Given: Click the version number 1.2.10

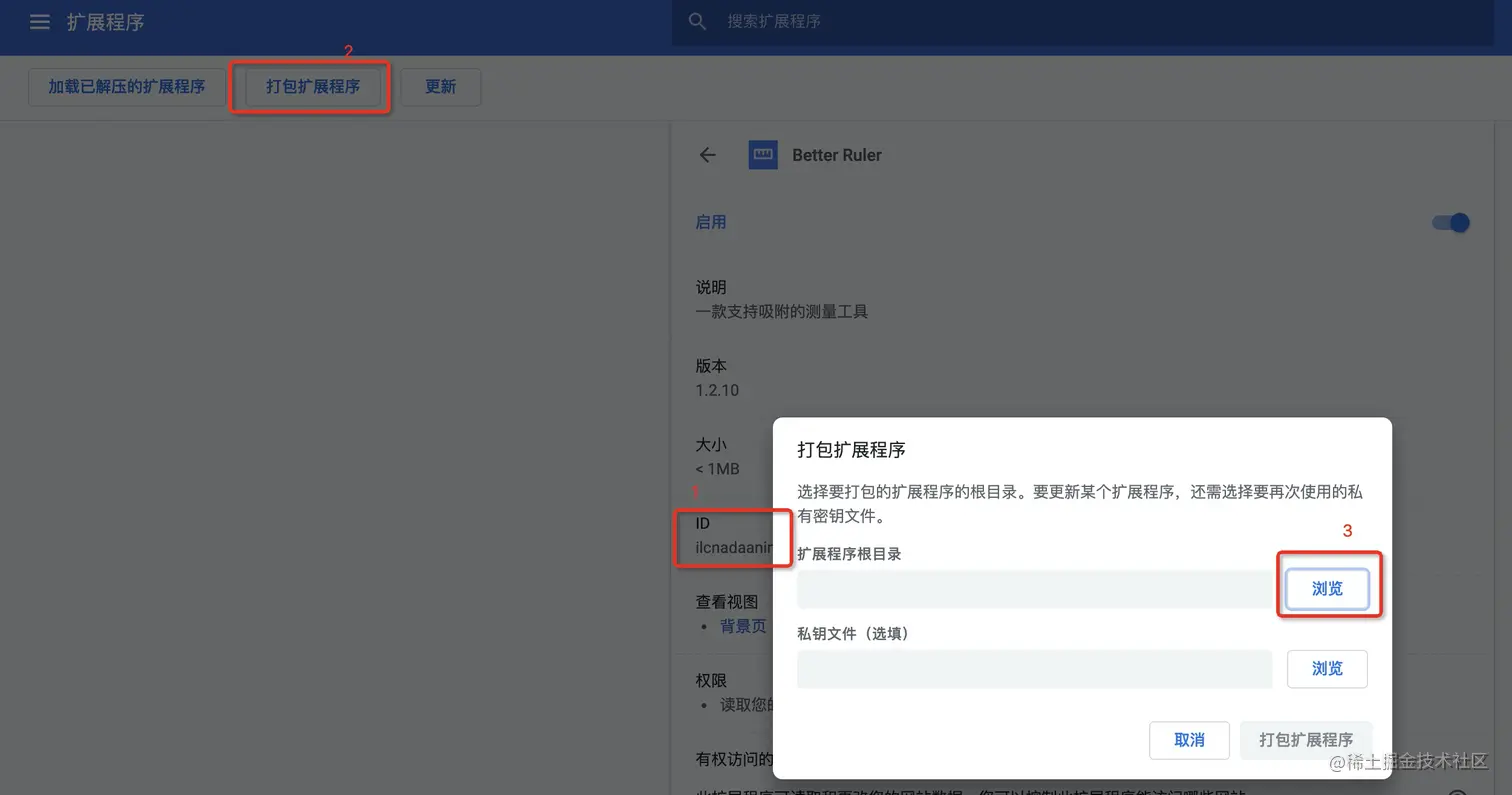Looking at the screenshot, I should 717,390.
